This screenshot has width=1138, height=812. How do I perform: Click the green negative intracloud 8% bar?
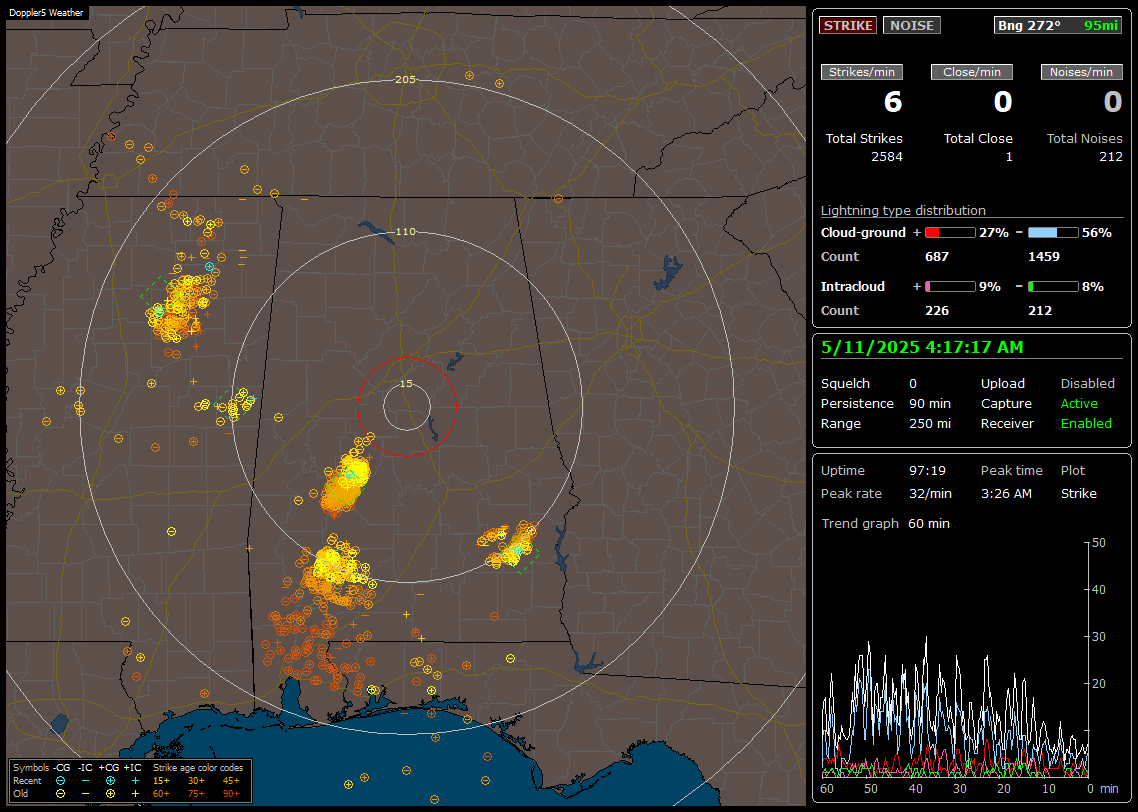pyautogui.click(x=1053, y=287)
